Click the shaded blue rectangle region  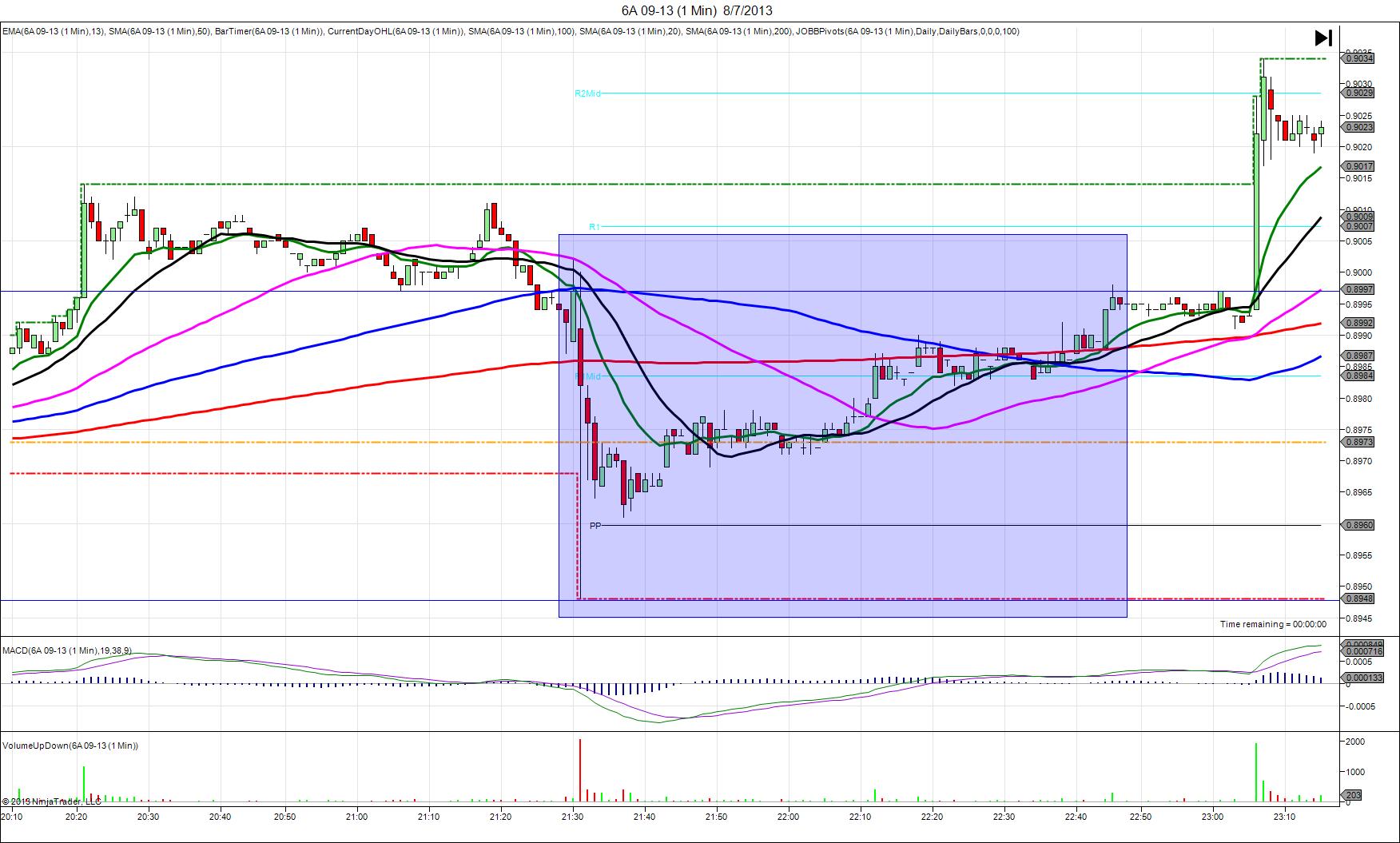pyautogui.click(x=843, y=425)
